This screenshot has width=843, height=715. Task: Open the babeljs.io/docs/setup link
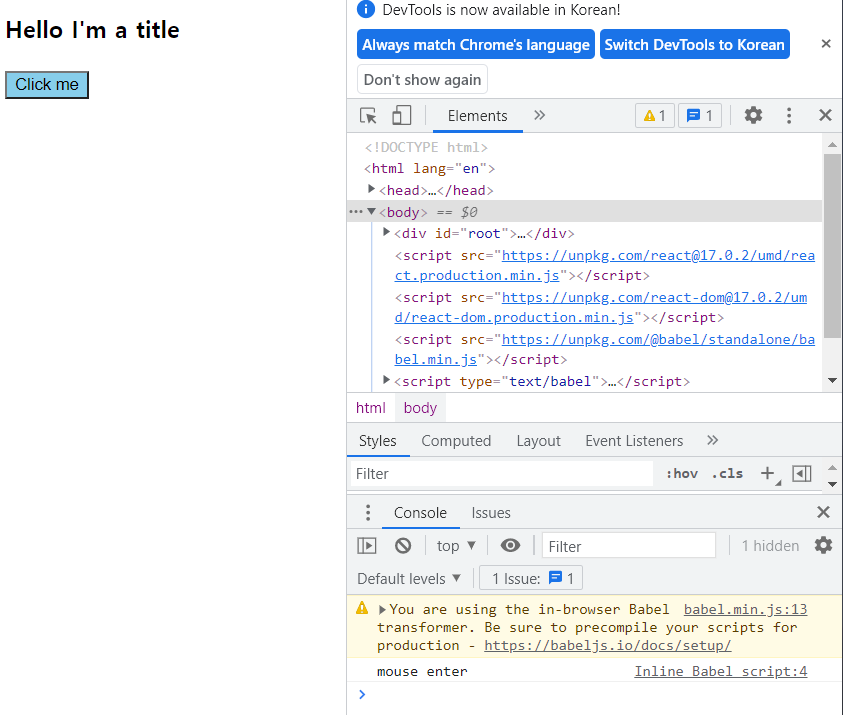click(x=608, y=645)
